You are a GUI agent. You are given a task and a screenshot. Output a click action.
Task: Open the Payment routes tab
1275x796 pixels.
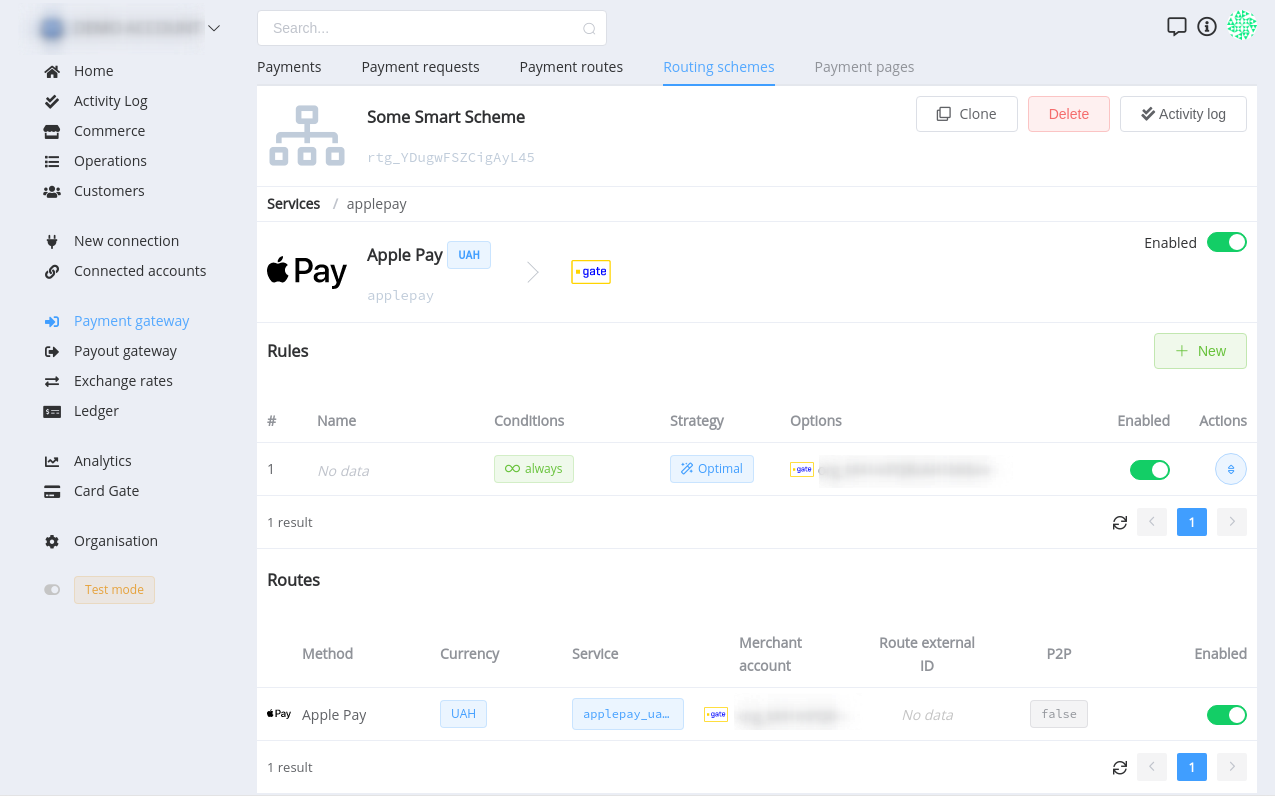point(571,67)
